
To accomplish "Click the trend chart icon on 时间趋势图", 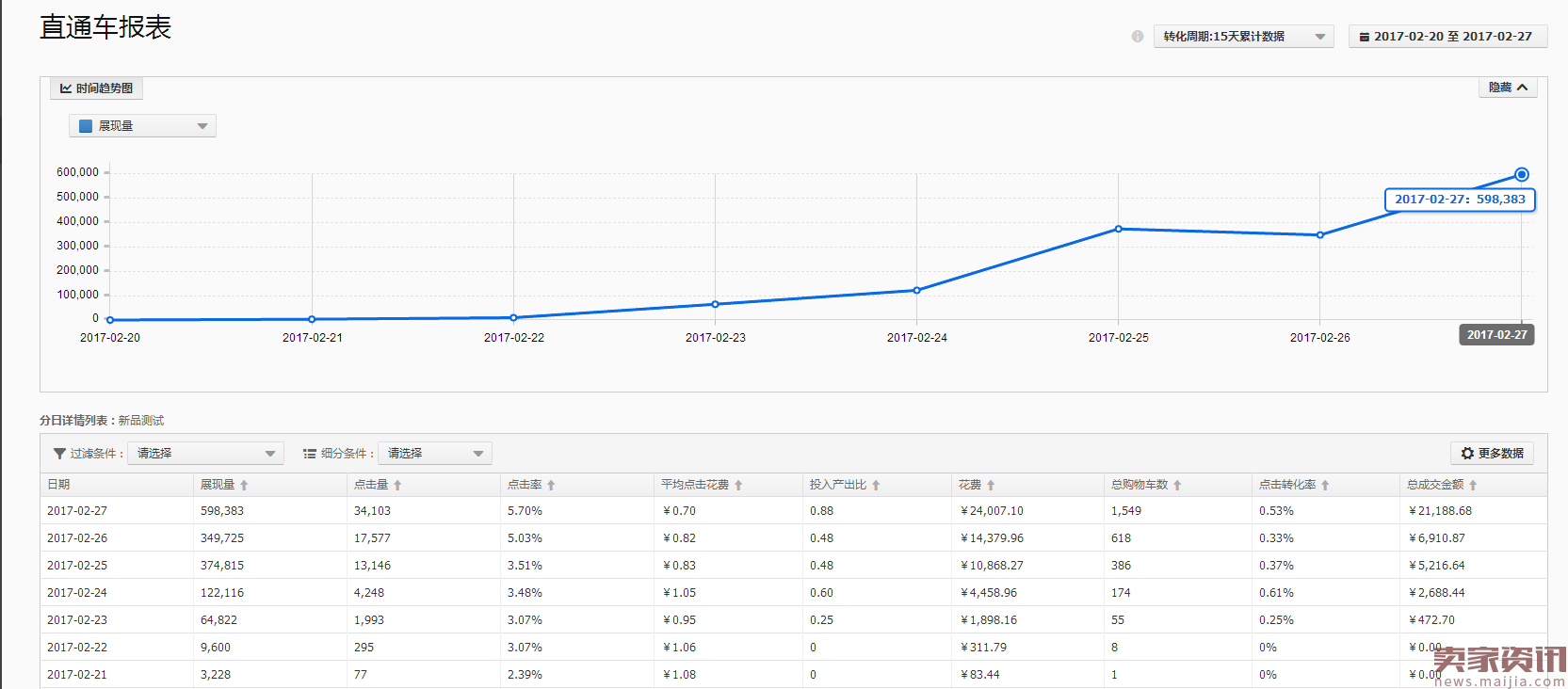I will coord(66,88).
